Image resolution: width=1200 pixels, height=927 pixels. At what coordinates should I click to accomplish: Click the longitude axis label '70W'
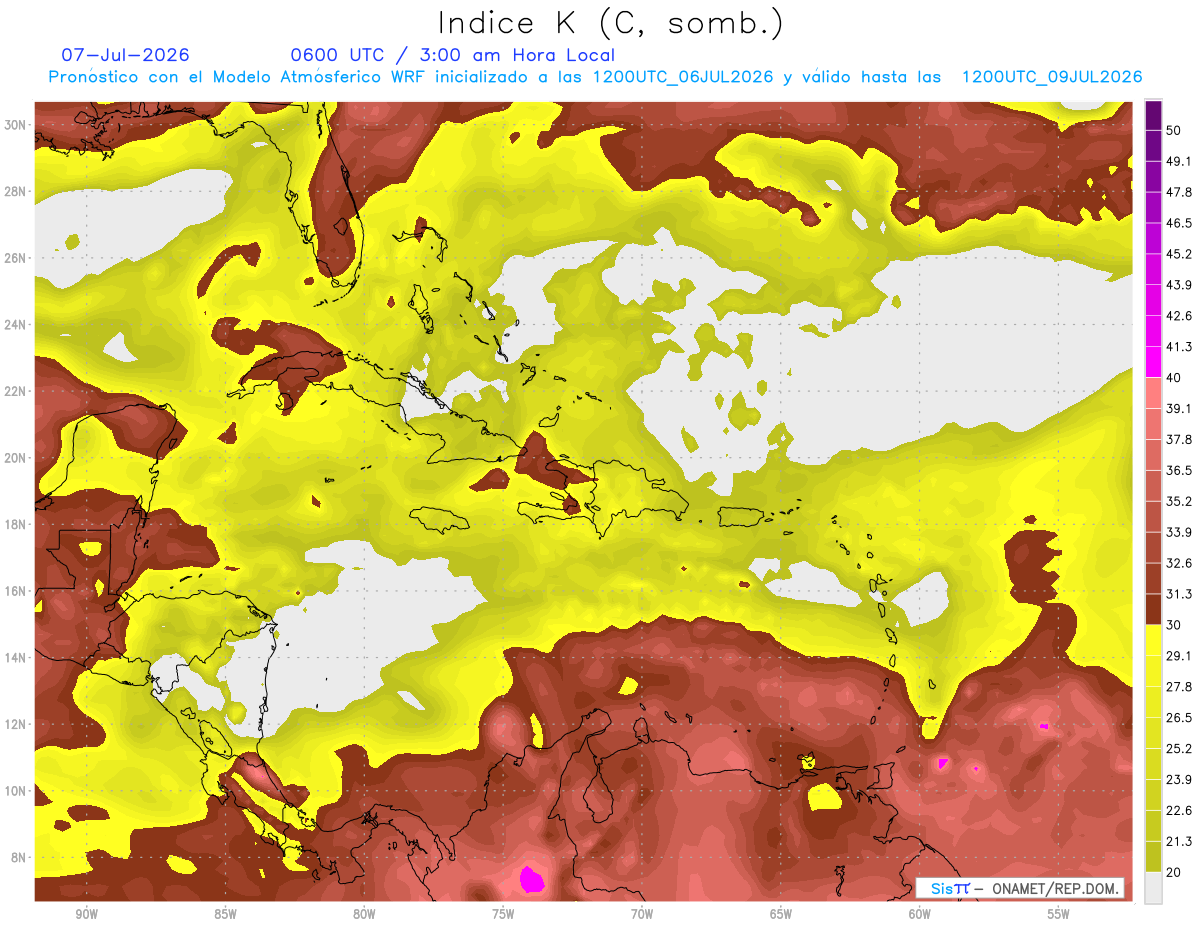642,914
